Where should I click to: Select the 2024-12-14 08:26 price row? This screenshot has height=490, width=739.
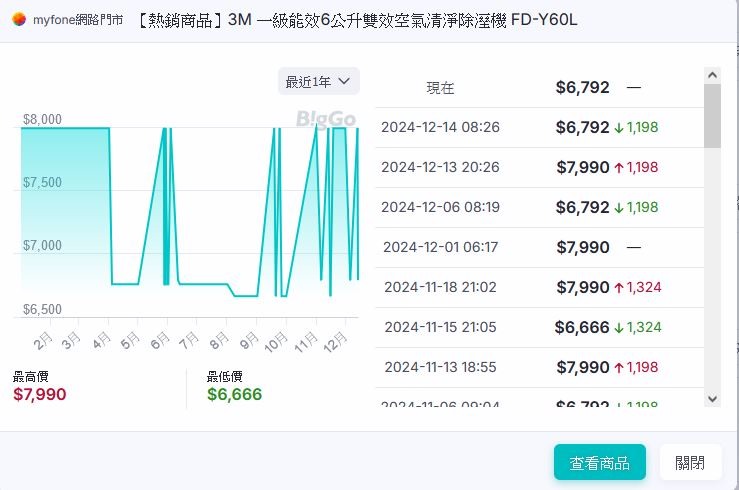tap(540, 127)
